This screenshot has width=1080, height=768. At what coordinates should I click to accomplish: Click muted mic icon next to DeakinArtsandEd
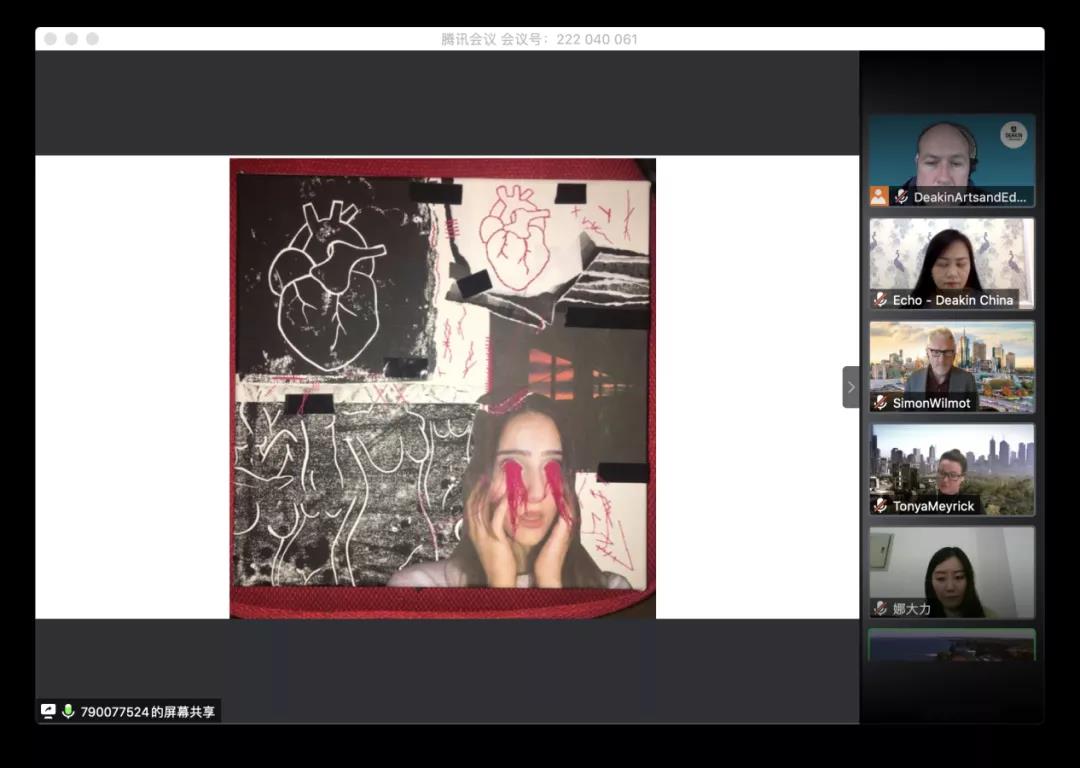[x=901, y=197]
